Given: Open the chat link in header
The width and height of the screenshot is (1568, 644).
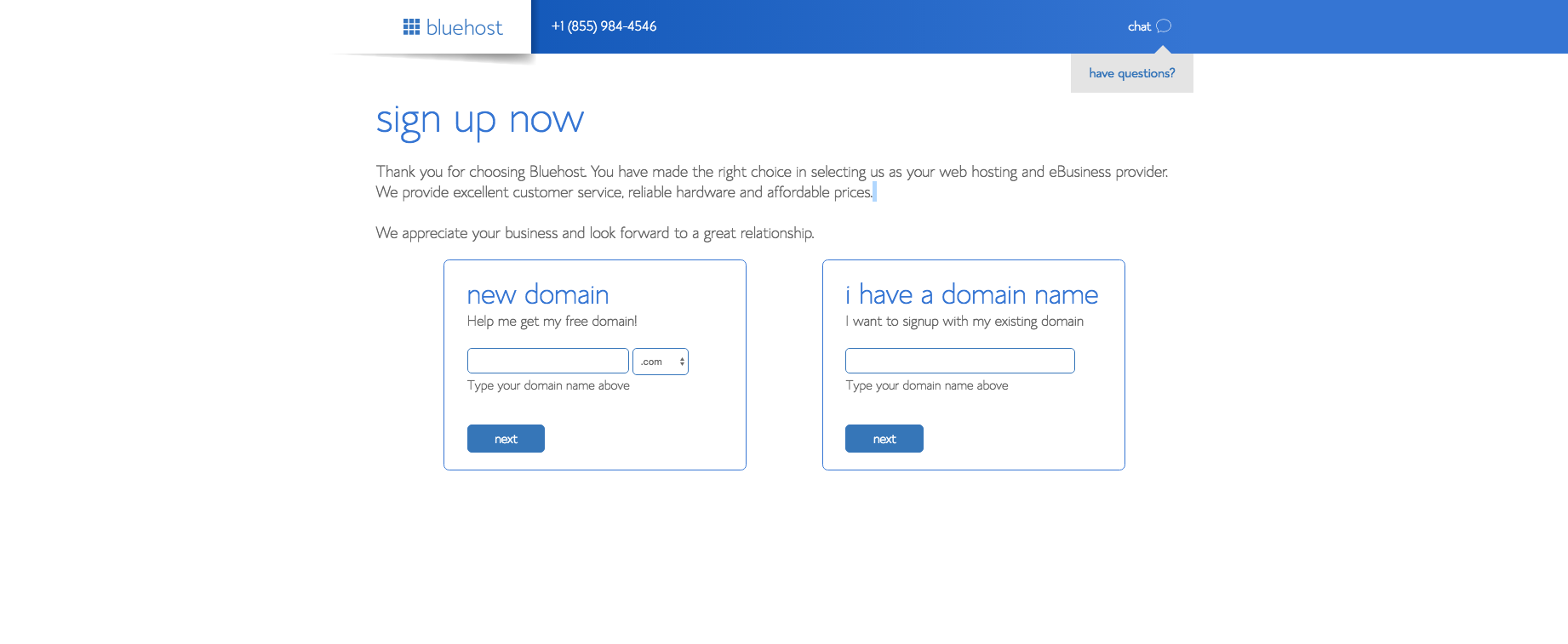Looking at the screenshot, I should 1139,26.
